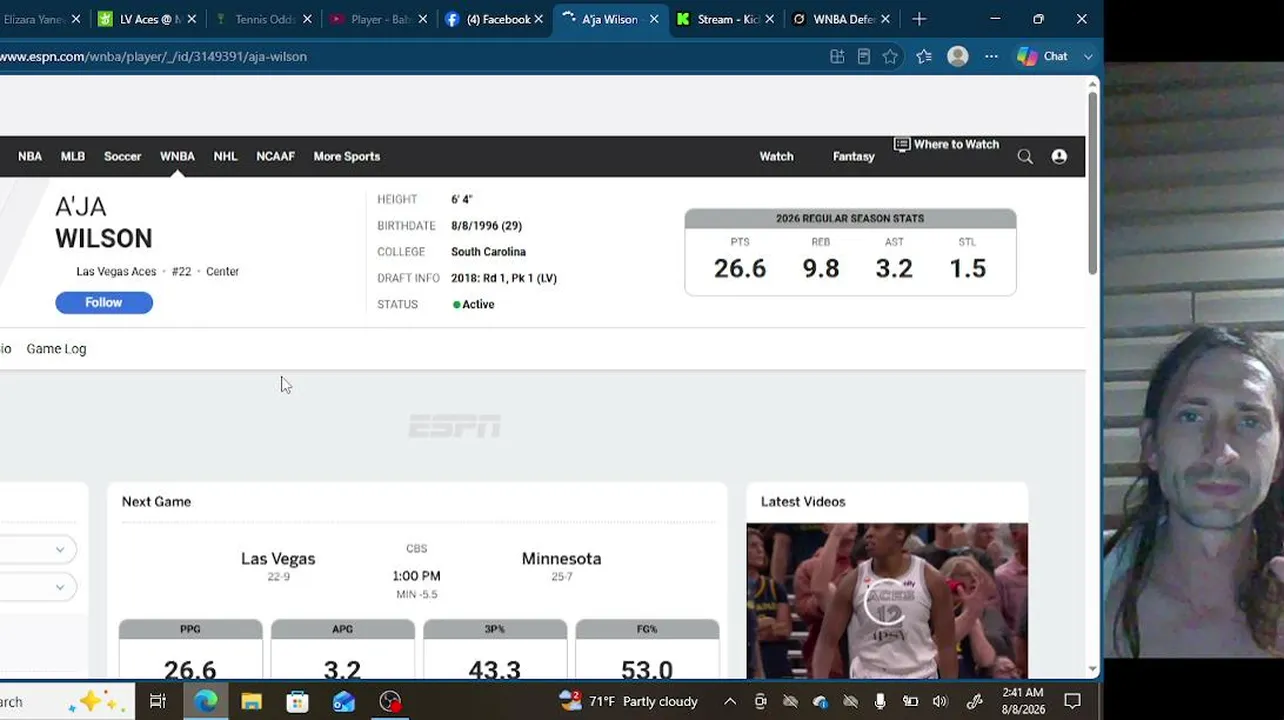This screenshot has width=1284, height=720.
Task: Switch to the LV Aces tab
Action: pos(148,19)
